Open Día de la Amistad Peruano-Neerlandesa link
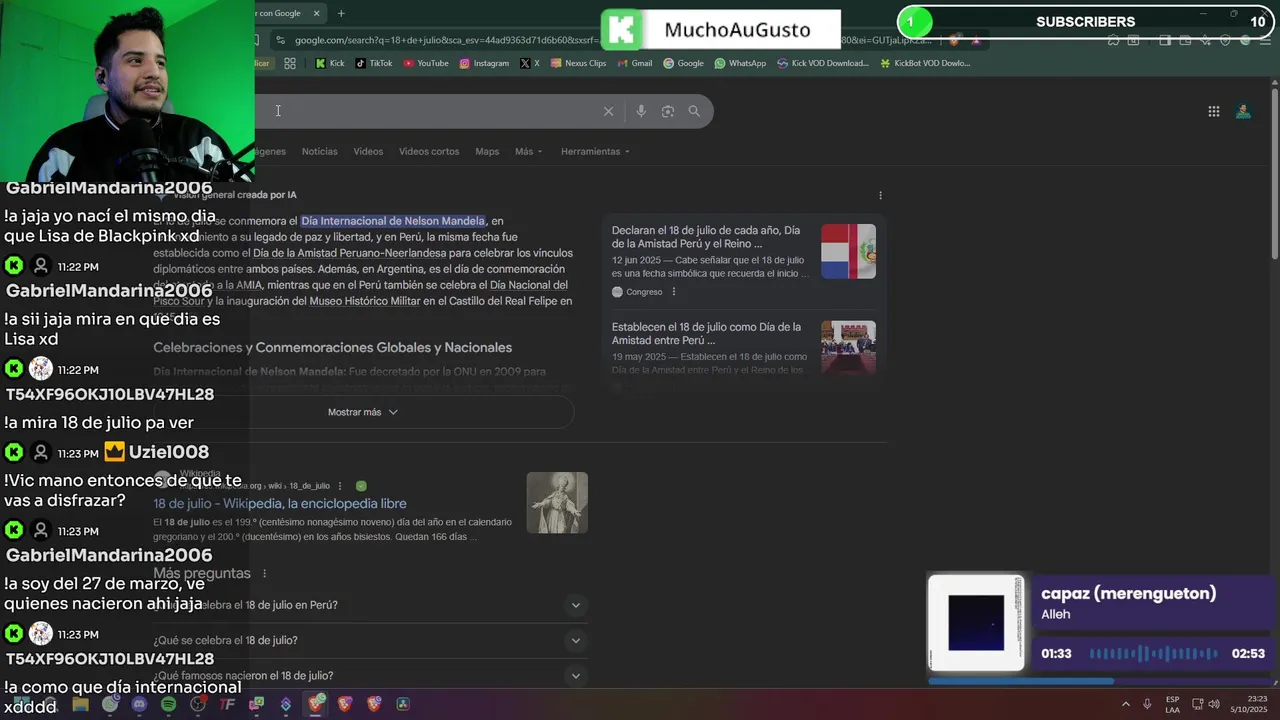Image resolution: width=1280 pixels, height=720 pixels. pyautogui.click(x=351, y=254)
